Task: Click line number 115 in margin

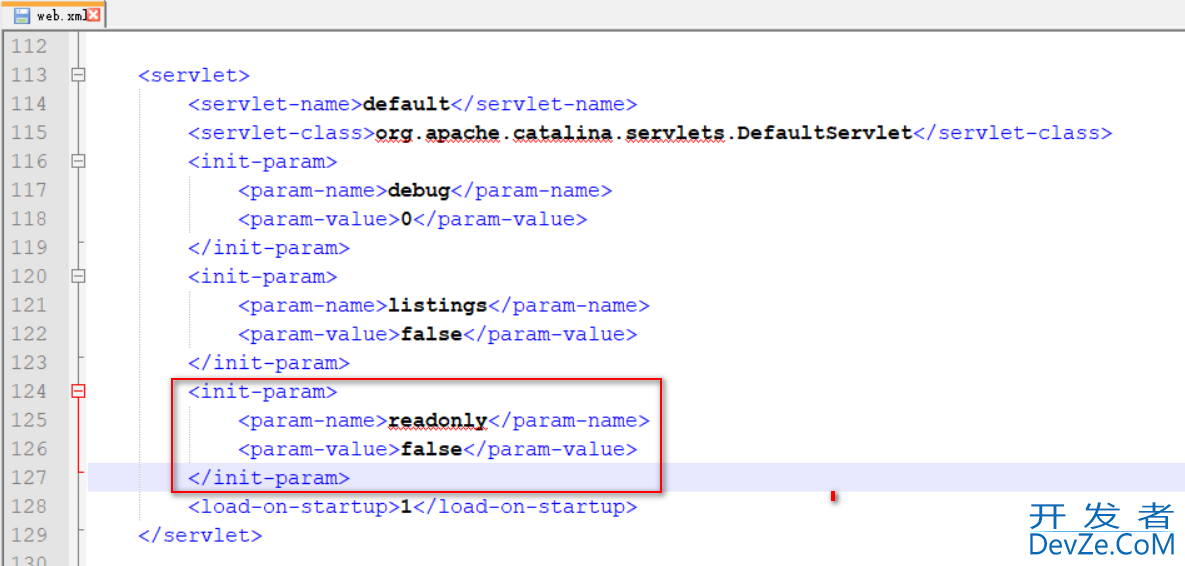Action: pos(29,132)
